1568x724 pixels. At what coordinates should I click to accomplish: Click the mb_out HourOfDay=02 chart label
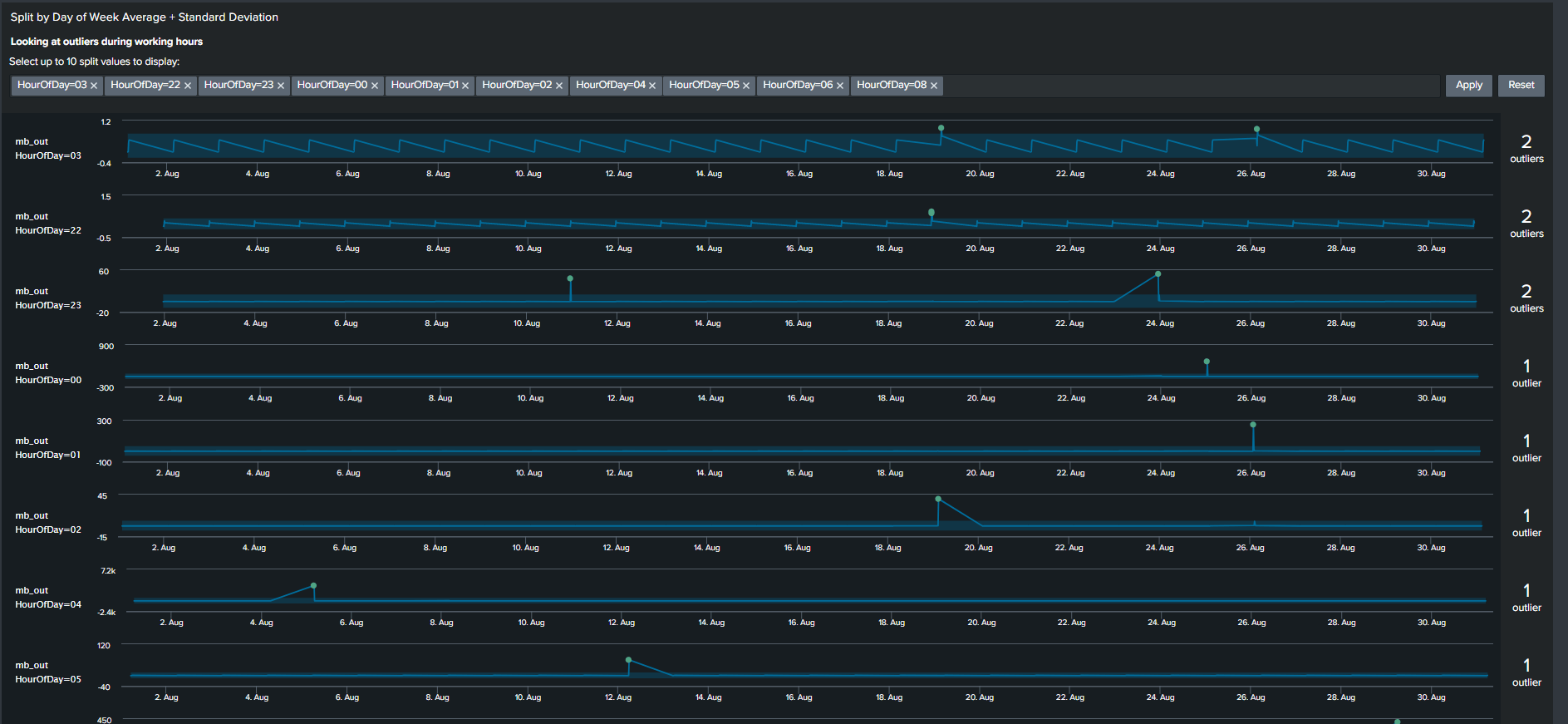click(x=48, y=523)
